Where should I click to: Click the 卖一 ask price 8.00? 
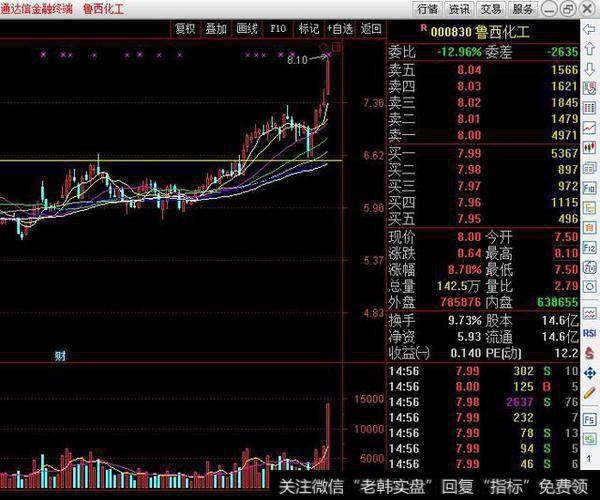[x=469, y=135]
